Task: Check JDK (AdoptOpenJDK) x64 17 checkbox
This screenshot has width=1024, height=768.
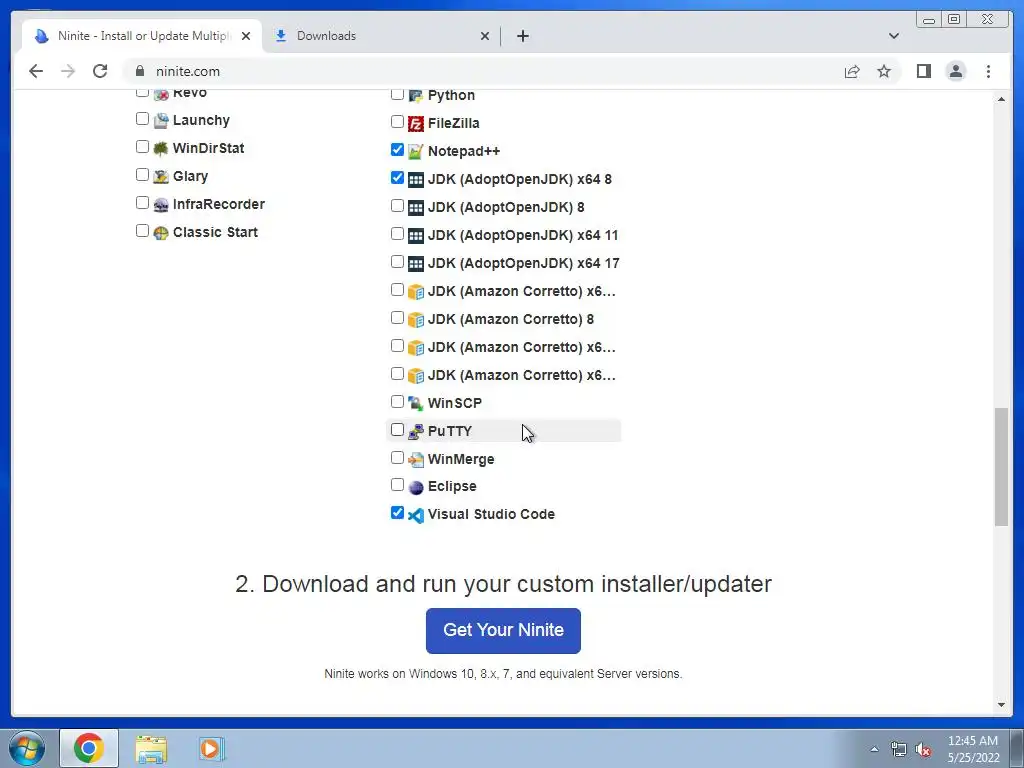Action: click(397, 262)
